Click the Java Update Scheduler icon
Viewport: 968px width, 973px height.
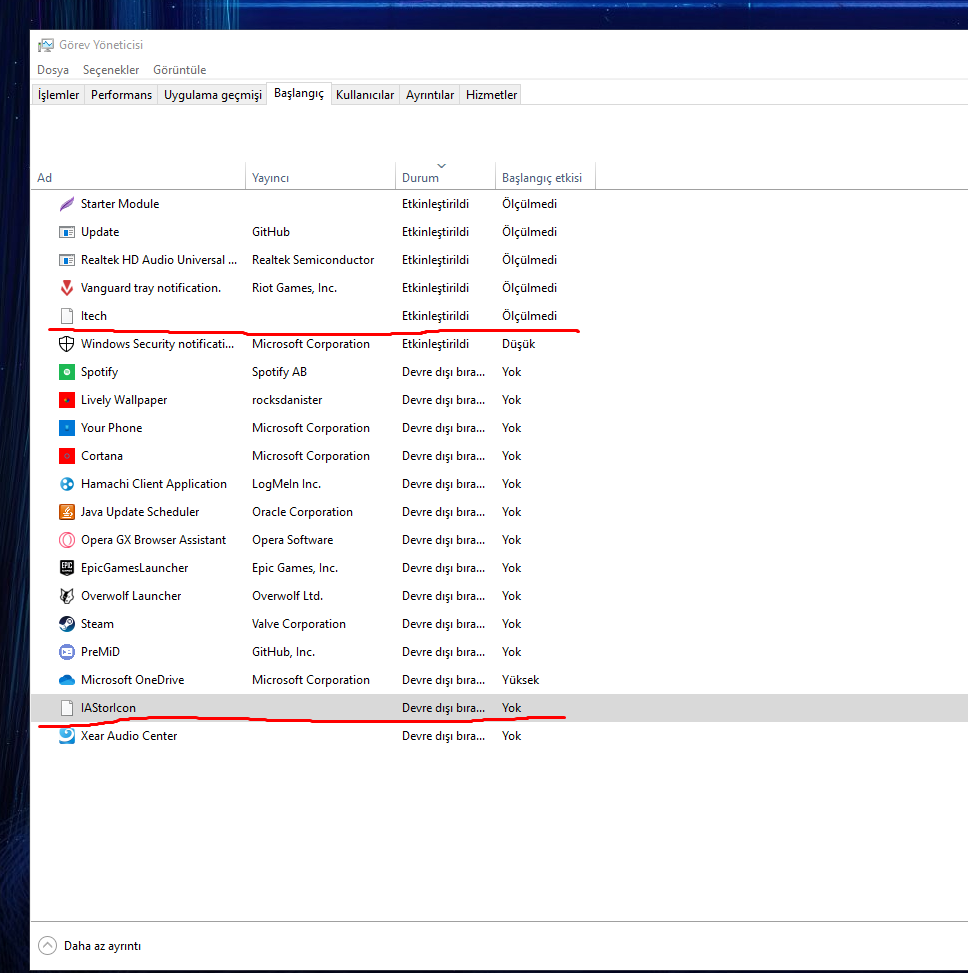pos(66,512)
